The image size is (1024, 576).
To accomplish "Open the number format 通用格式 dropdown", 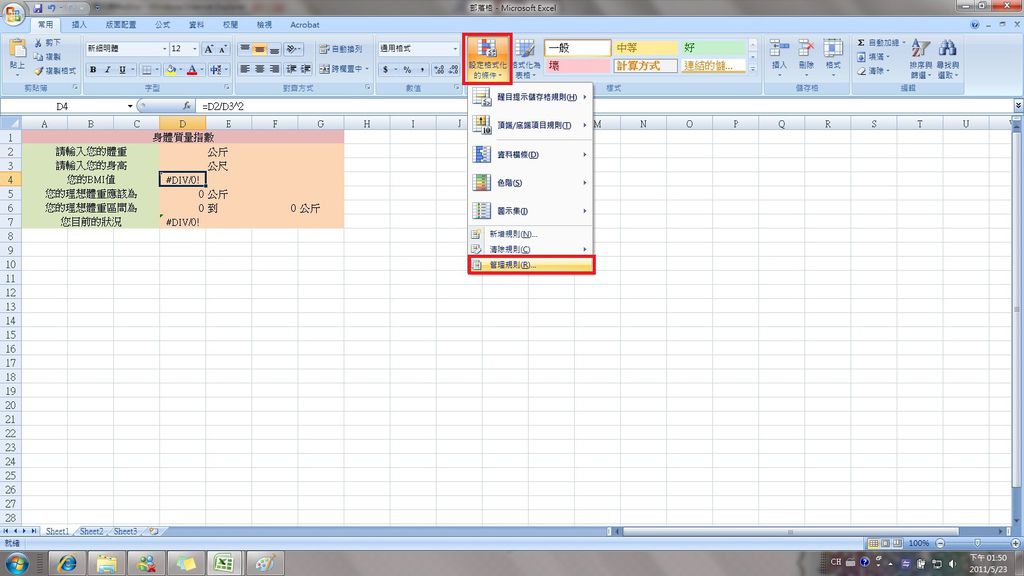I will coord(455,49).
